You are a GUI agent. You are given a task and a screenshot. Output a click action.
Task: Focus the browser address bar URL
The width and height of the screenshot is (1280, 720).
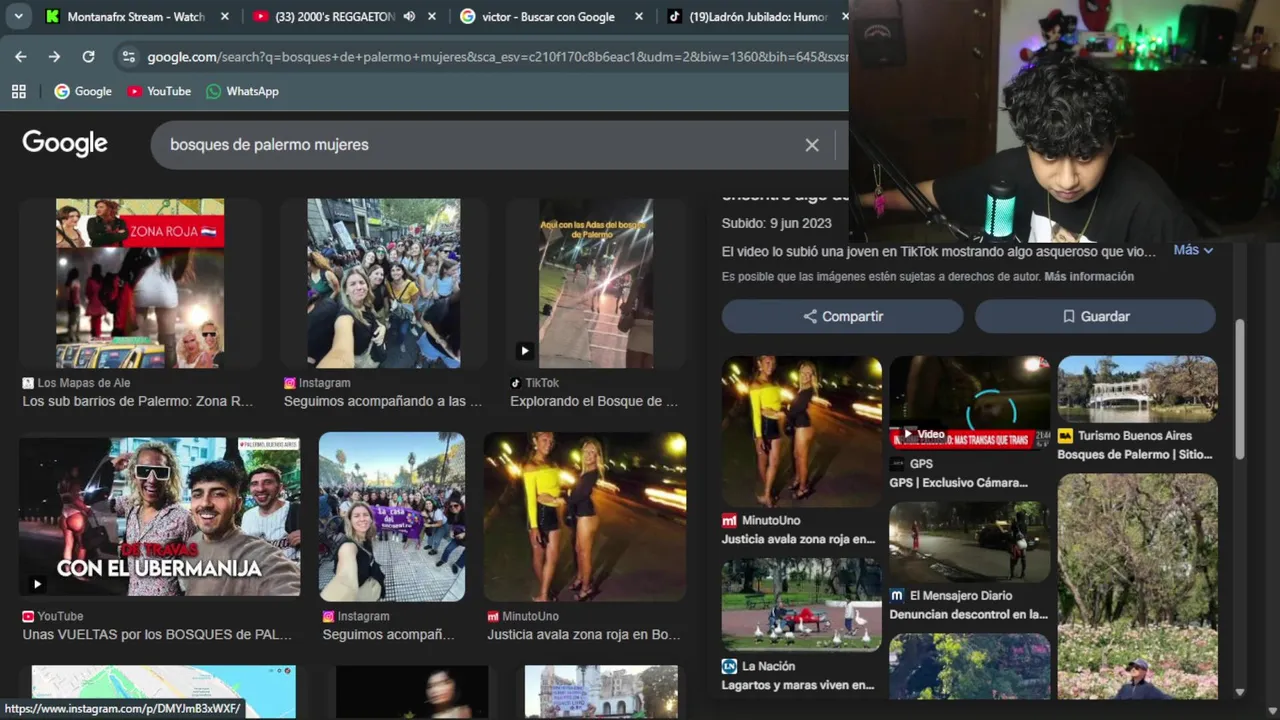(x=497, y=57)
